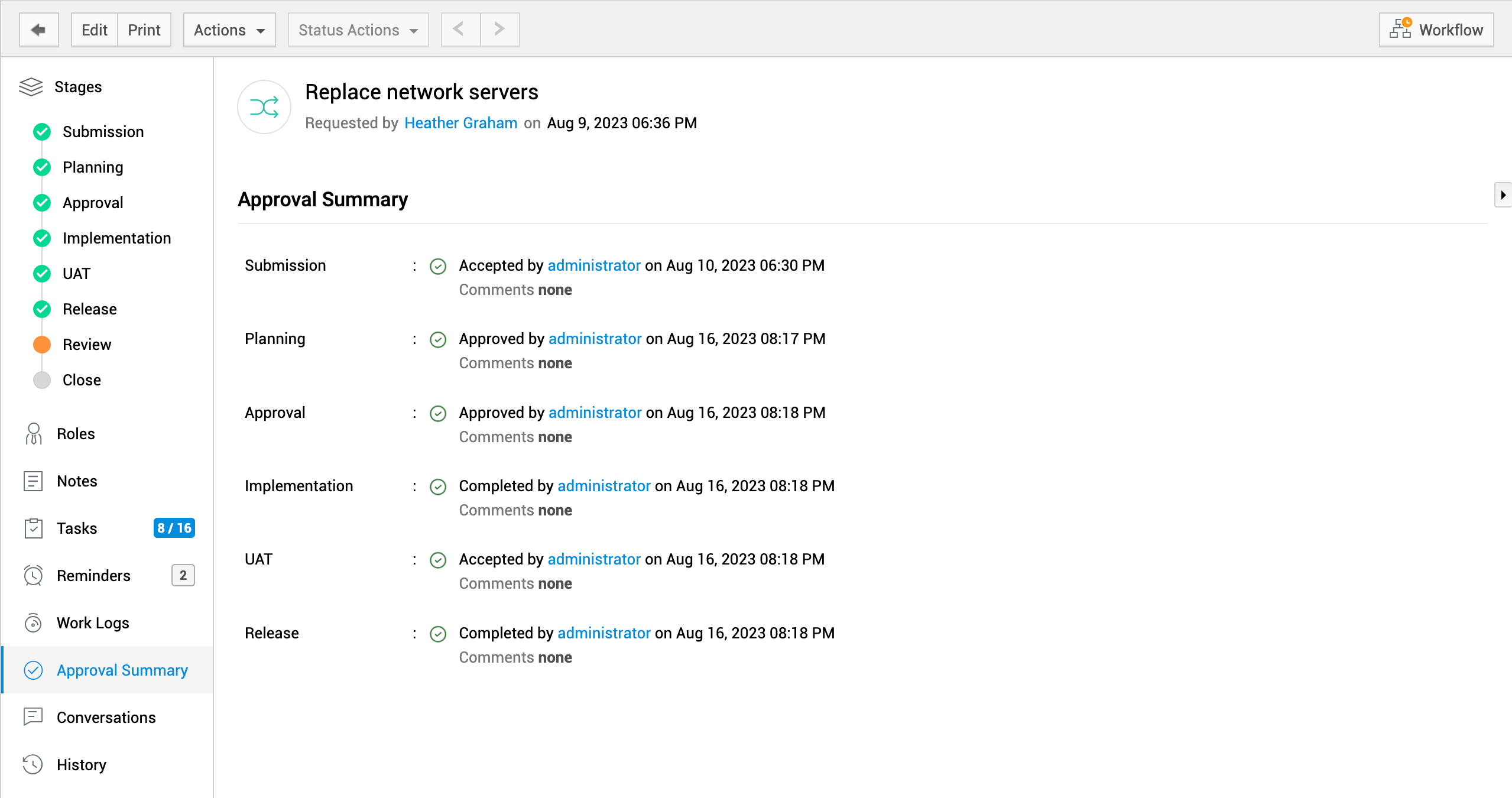
Task: Click the Print button
Action: pyautogui.click(x=144, y=30)
